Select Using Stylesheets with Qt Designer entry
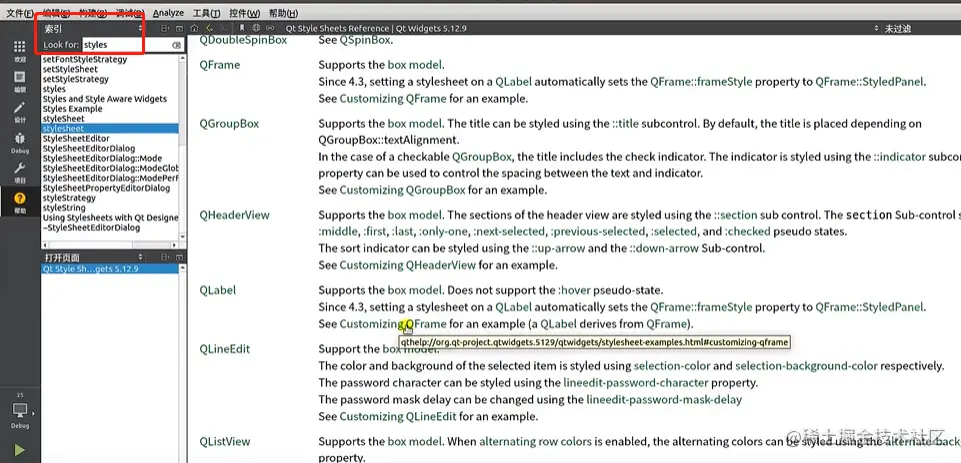Image resolution: width=961 pixels, height=463 pixels. (110, 218)
